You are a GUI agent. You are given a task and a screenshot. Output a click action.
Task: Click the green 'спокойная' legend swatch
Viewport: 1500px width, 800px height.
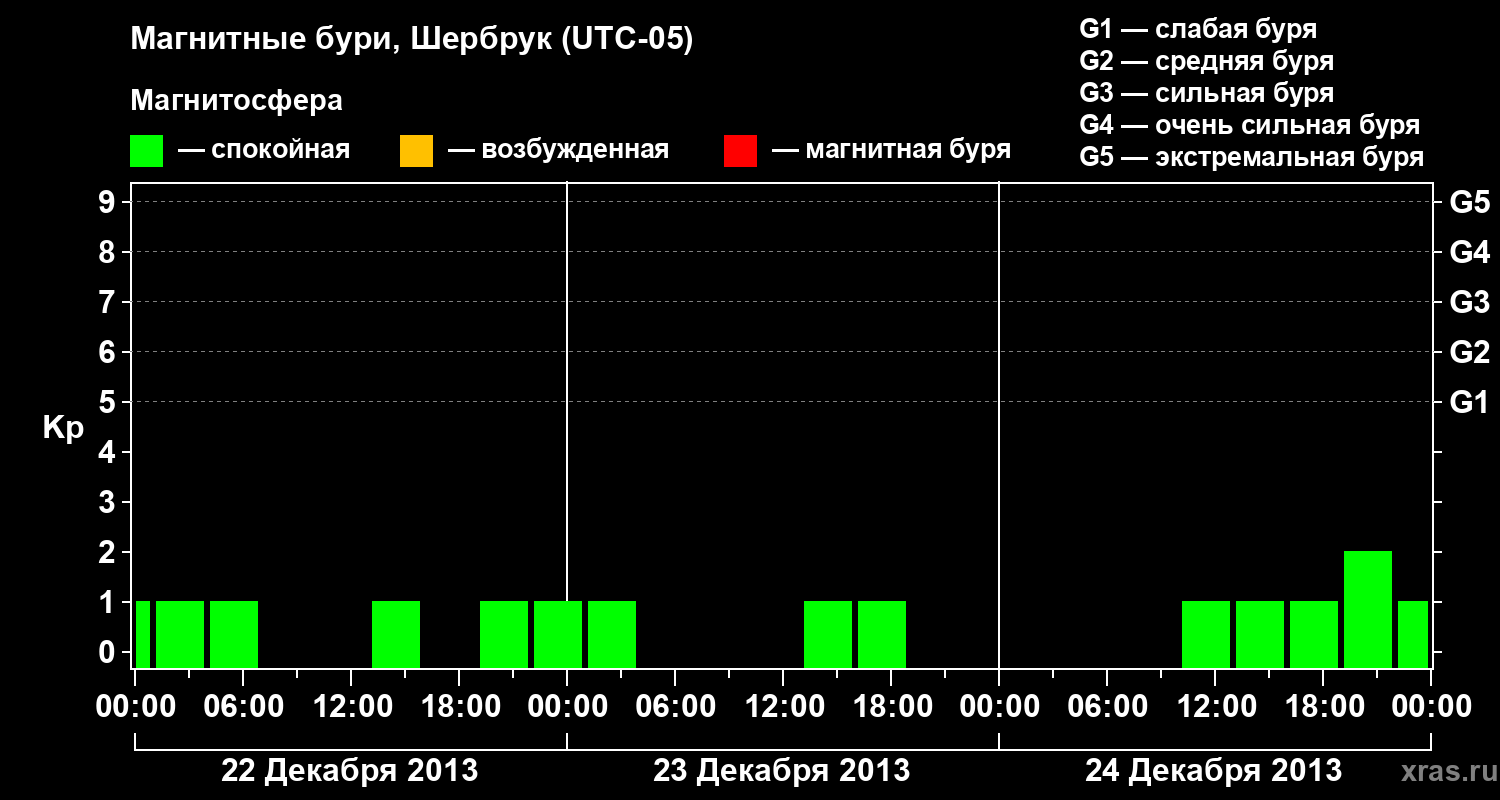coord(147,151)
